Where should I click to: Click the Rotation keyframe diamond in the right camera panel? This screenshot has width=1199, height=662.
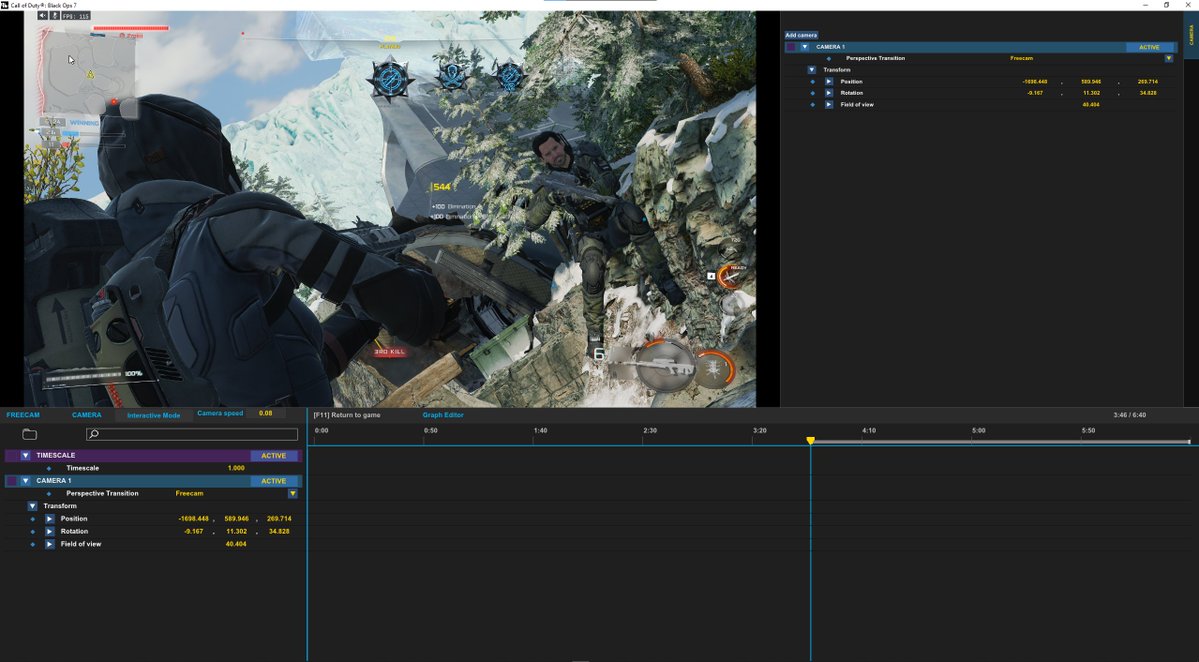(x=812, y=93)
